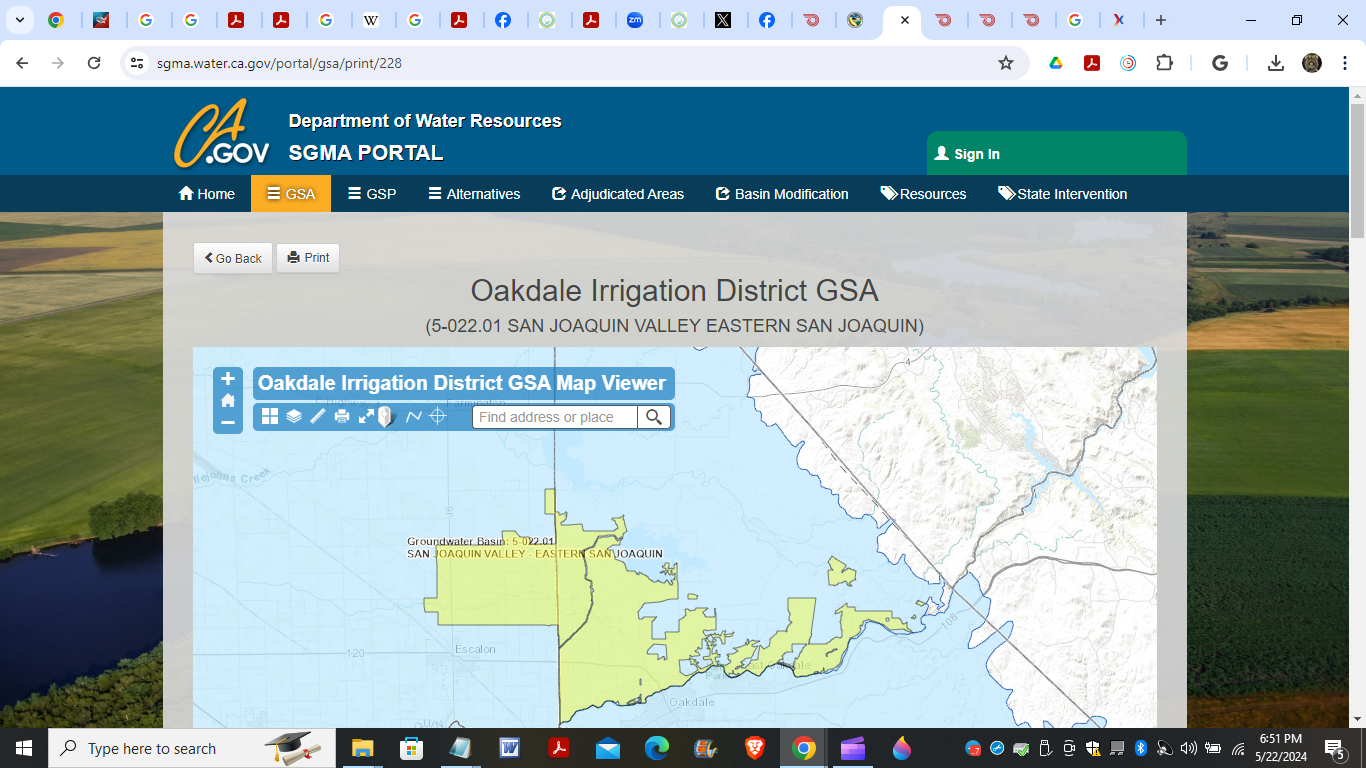Open Adjudicated Areas in the navigation bar
1366x768 pixels.
point(618,194)
